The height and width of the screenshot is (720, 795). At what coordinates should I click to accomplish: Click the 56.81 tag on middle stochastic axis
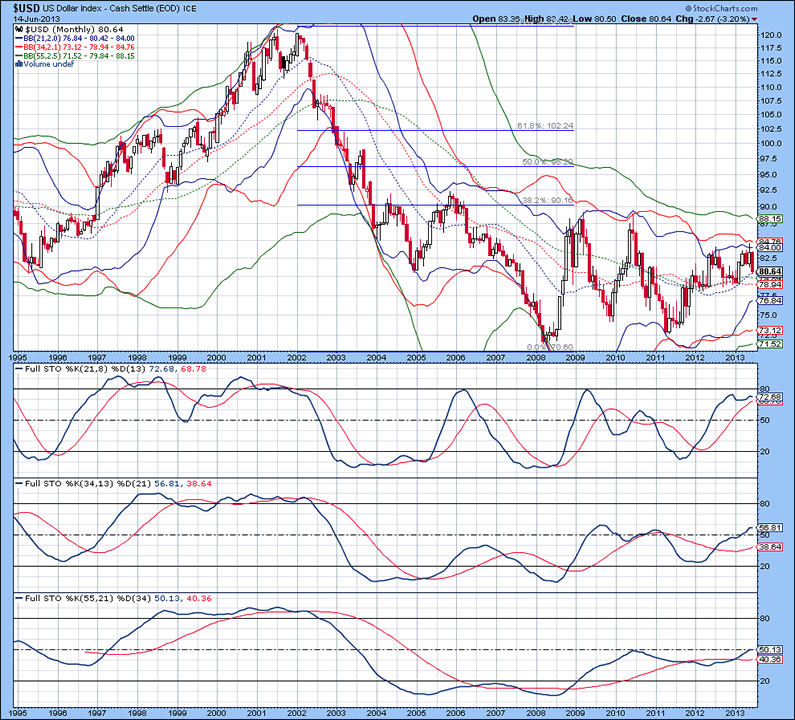pos(768,527)
